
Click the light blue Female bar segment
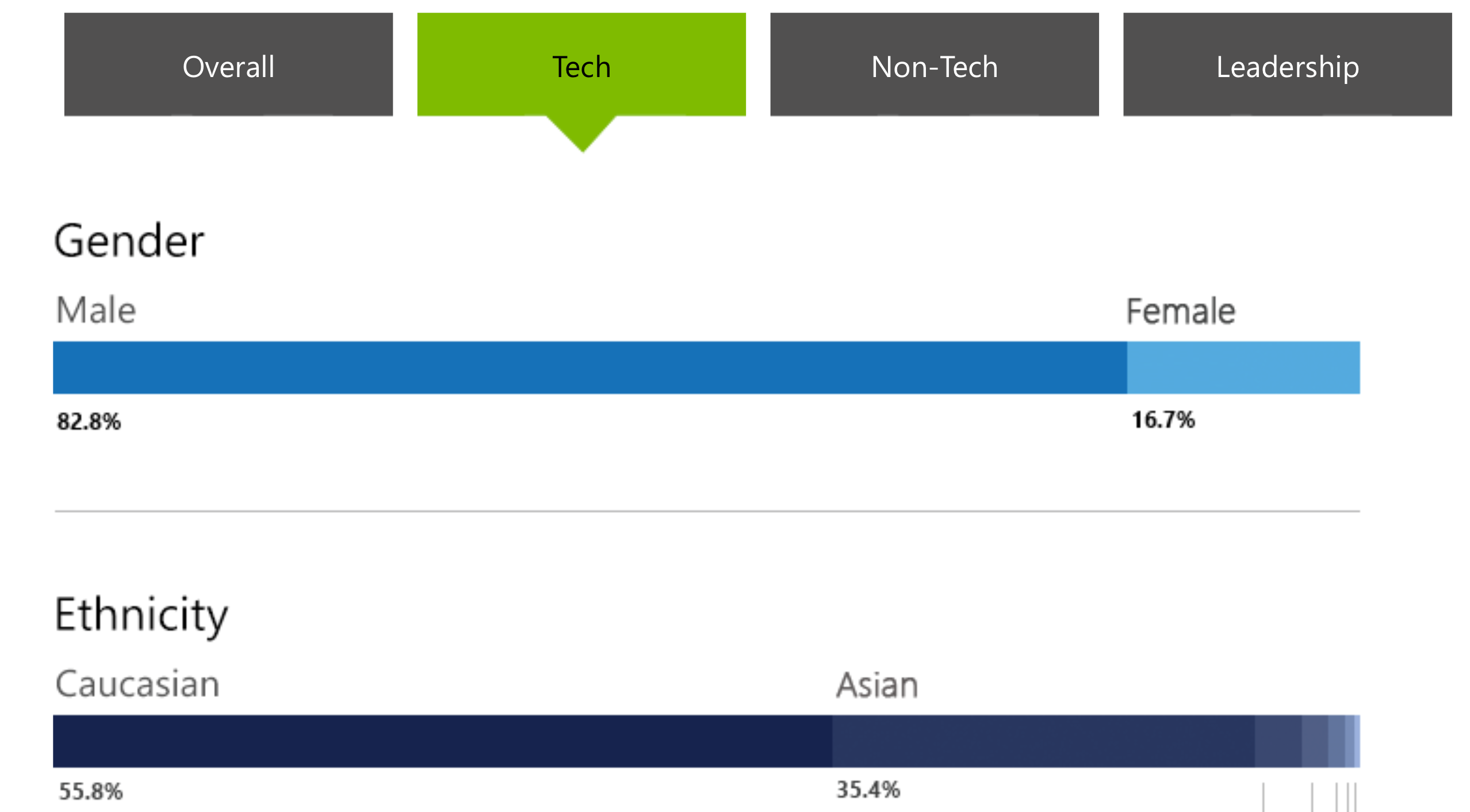pos(1243,367)
